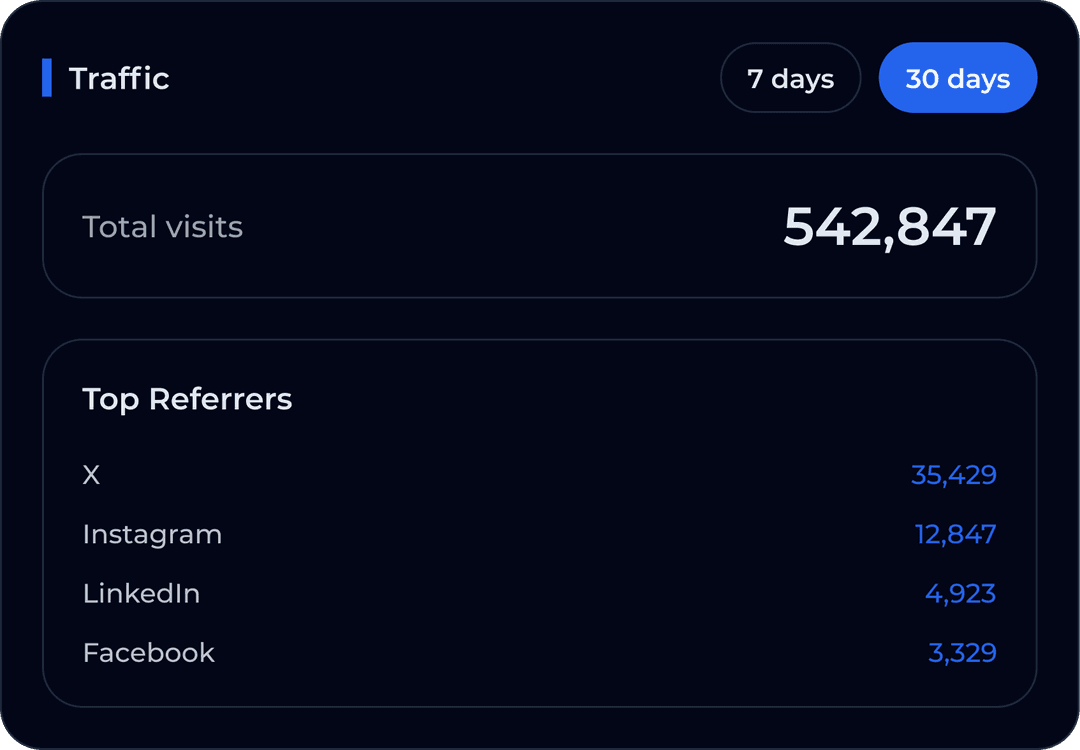
Task: Open the X referrer link
Action: [91, 475]
